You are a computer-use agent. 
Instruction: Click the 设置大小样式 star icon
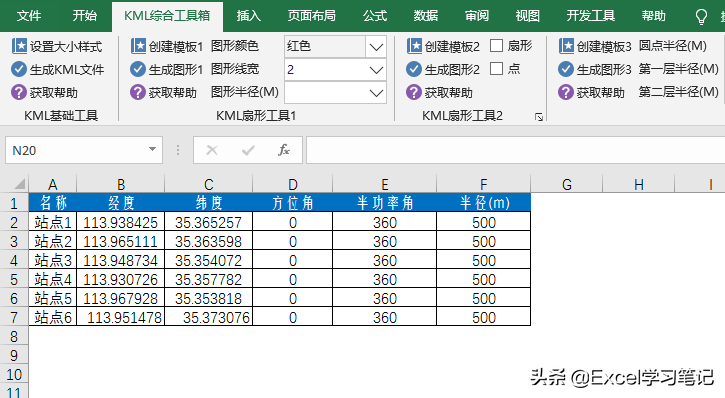click(x=19, y=46)
